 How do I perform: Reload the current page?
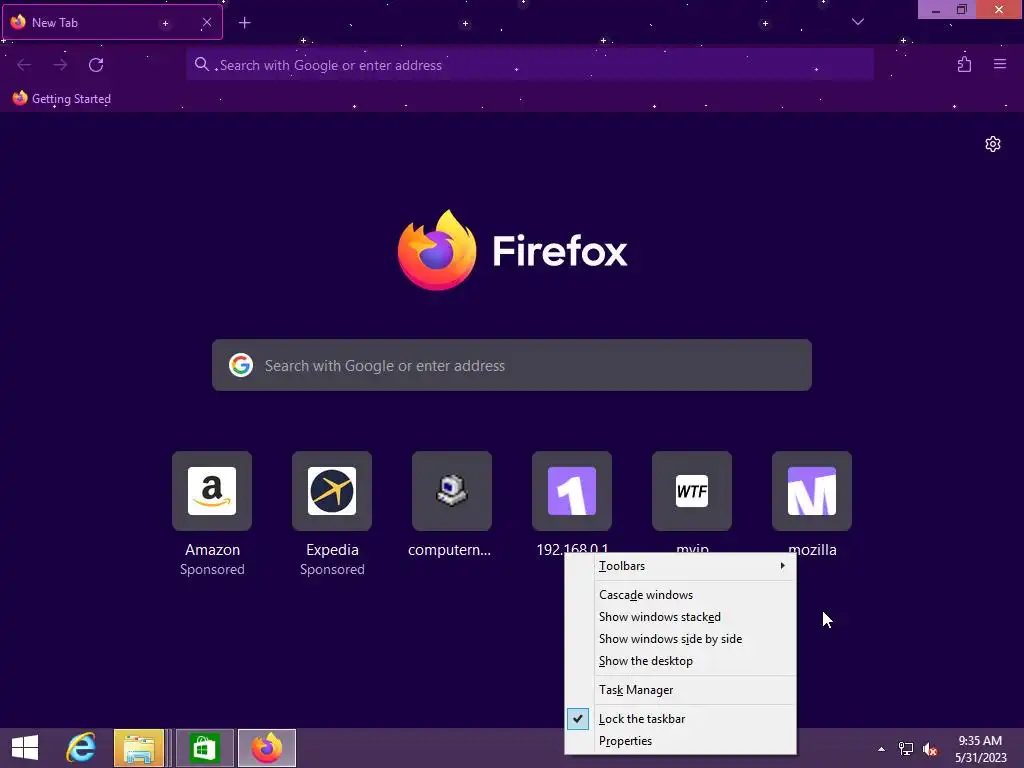96,65
